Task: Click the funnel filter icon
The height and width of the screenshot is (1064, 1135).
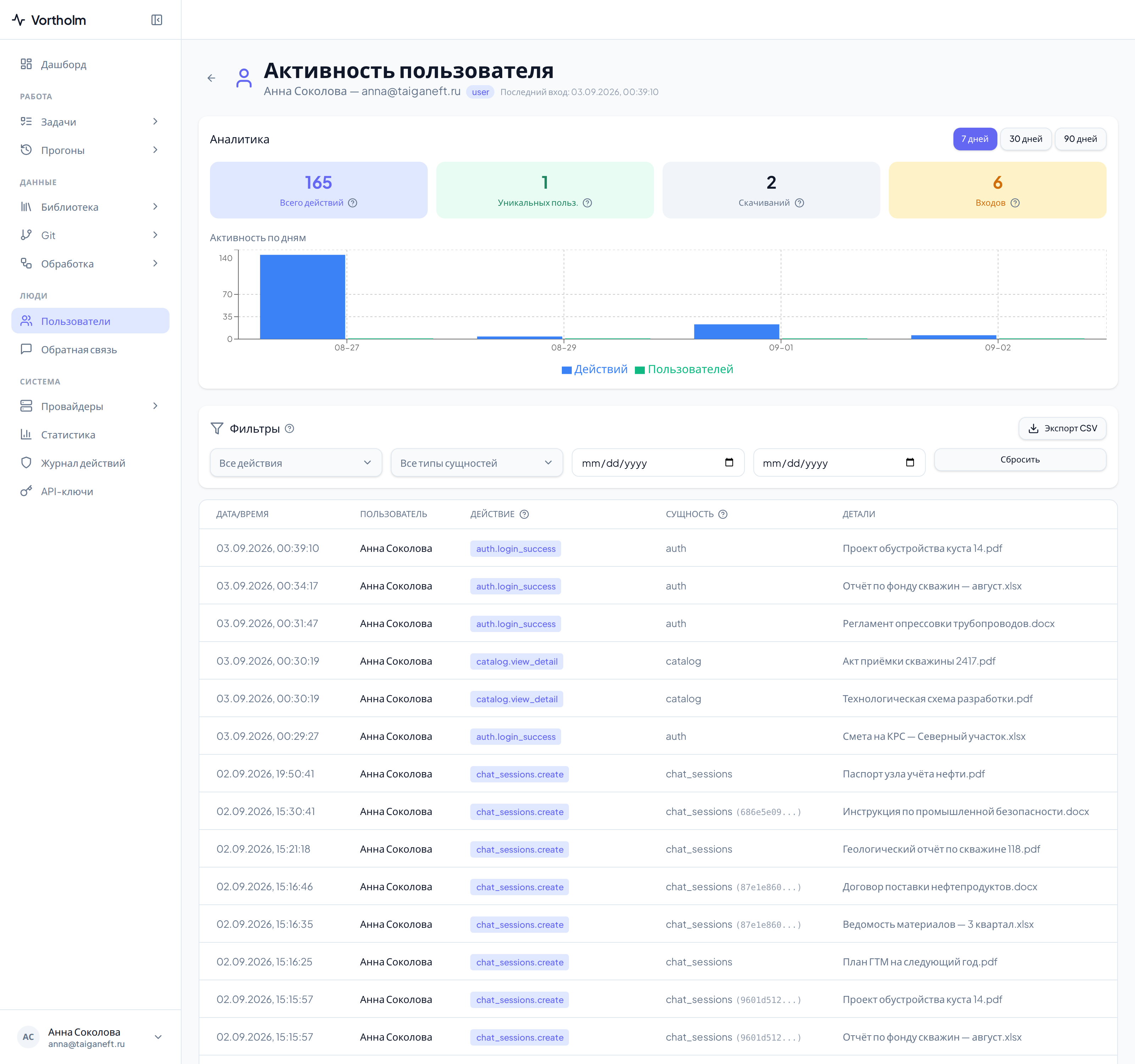Action: click(217, 429)
